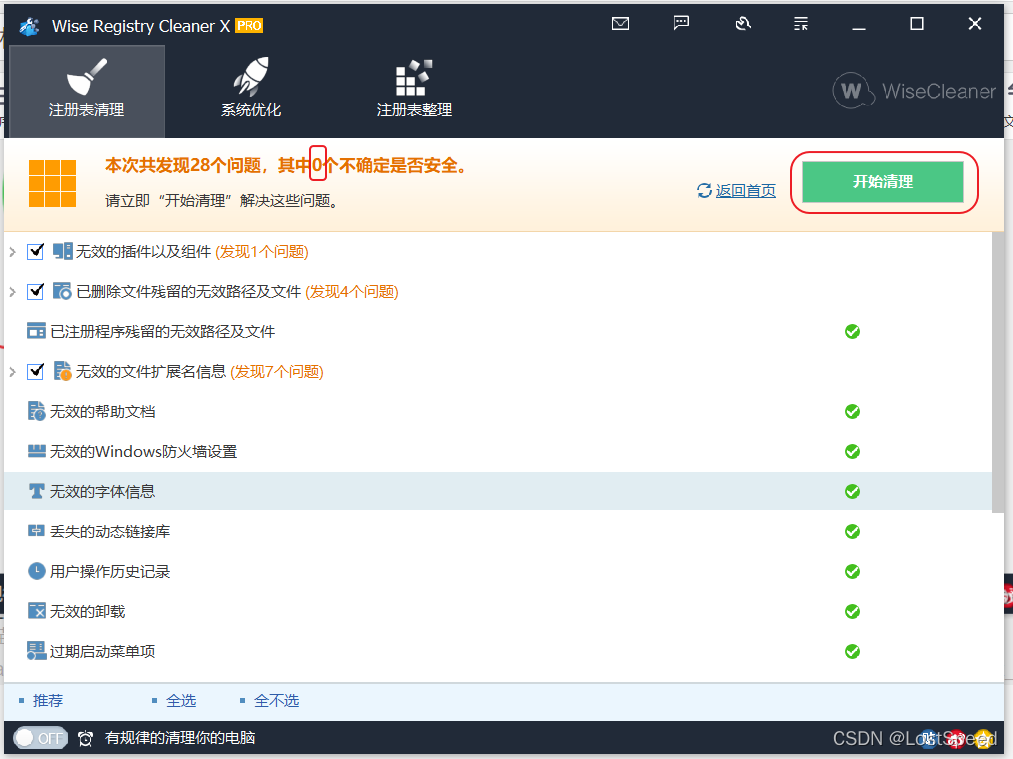Click the invalid Windows firewall settings icon
The width and height of the screenshot is (1013, 759).
36,451
